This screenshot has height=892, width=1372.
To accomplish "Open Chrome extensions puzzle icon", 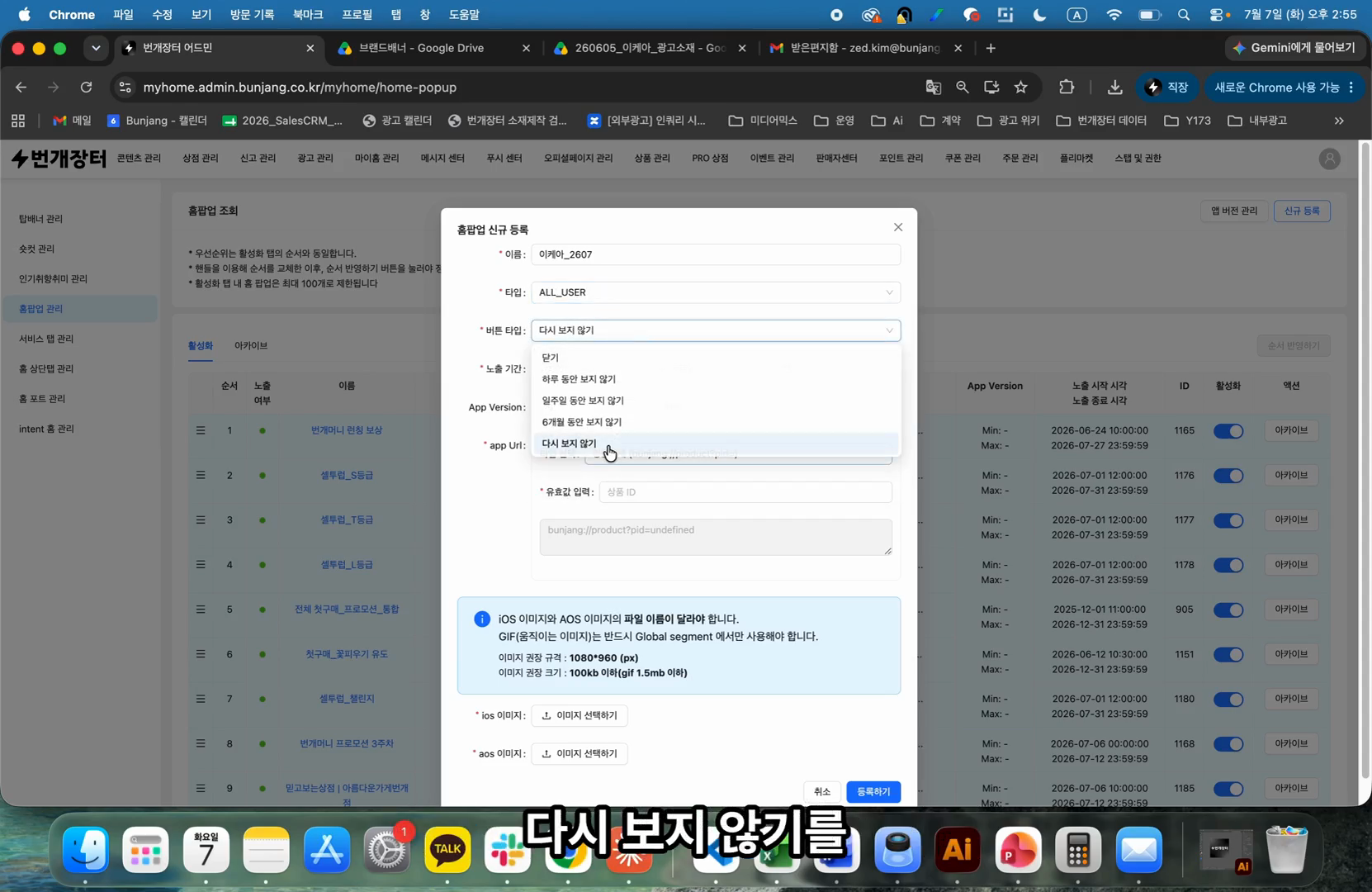I will click(1067, 87).
